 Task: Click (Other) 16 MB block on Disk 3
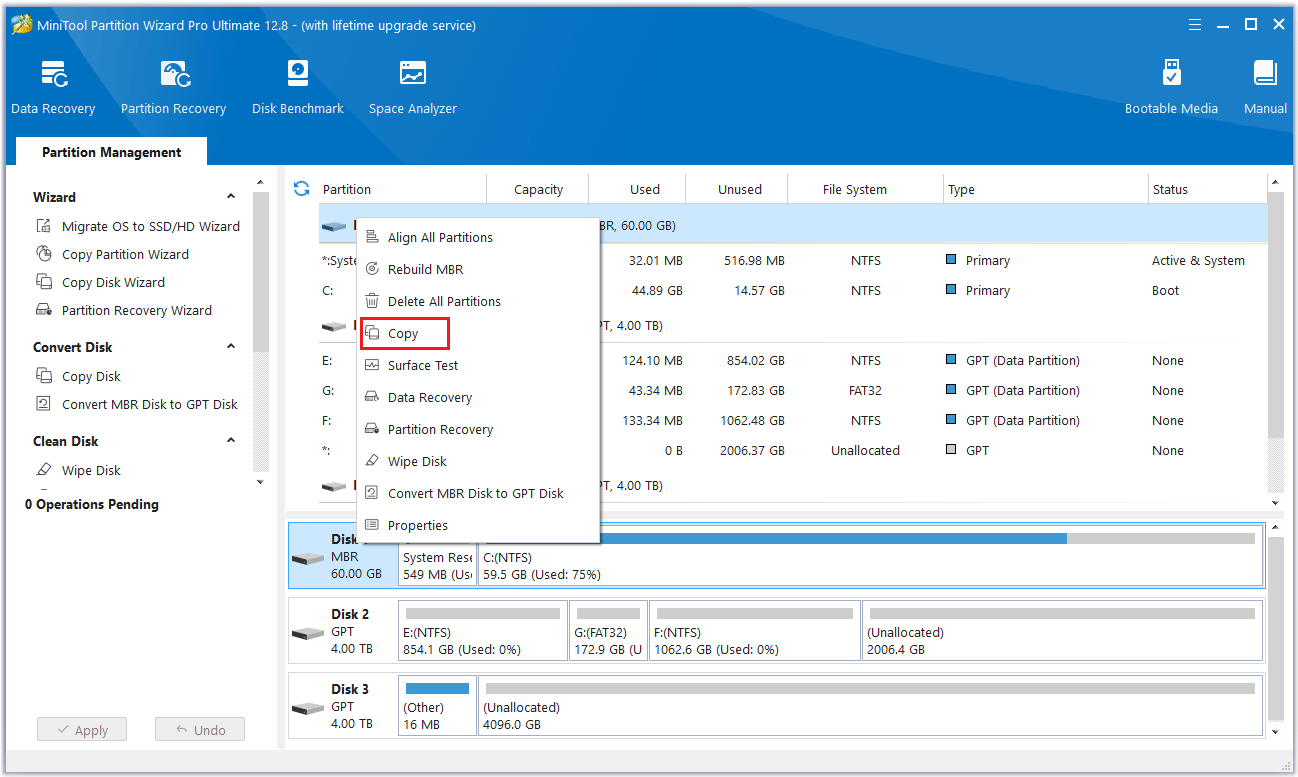437,706
